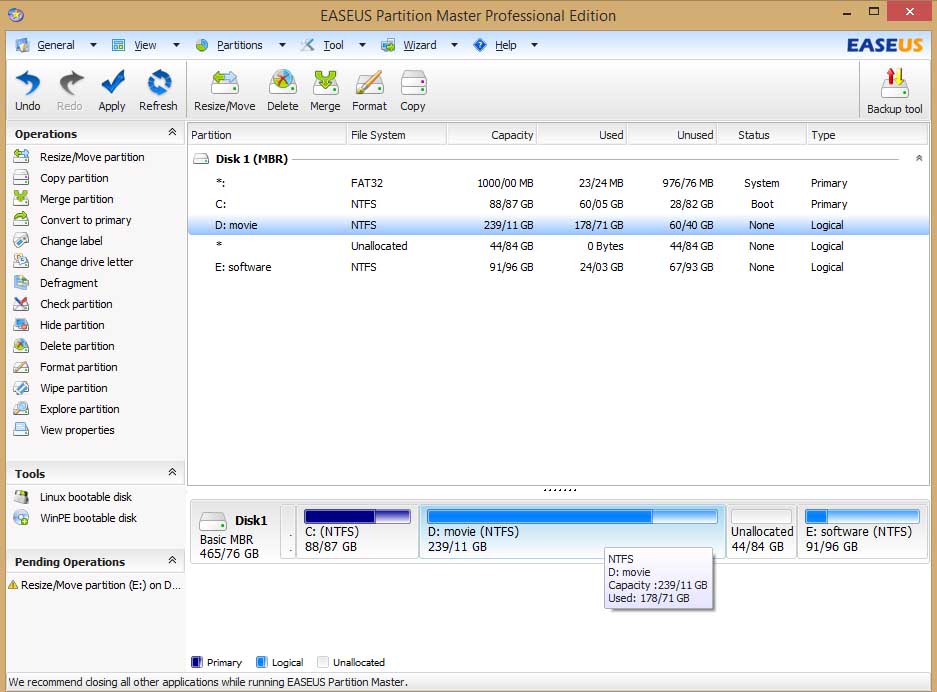
Task: Collapse the Disk 1 (MBR) group
Action: tap(919, 159)
